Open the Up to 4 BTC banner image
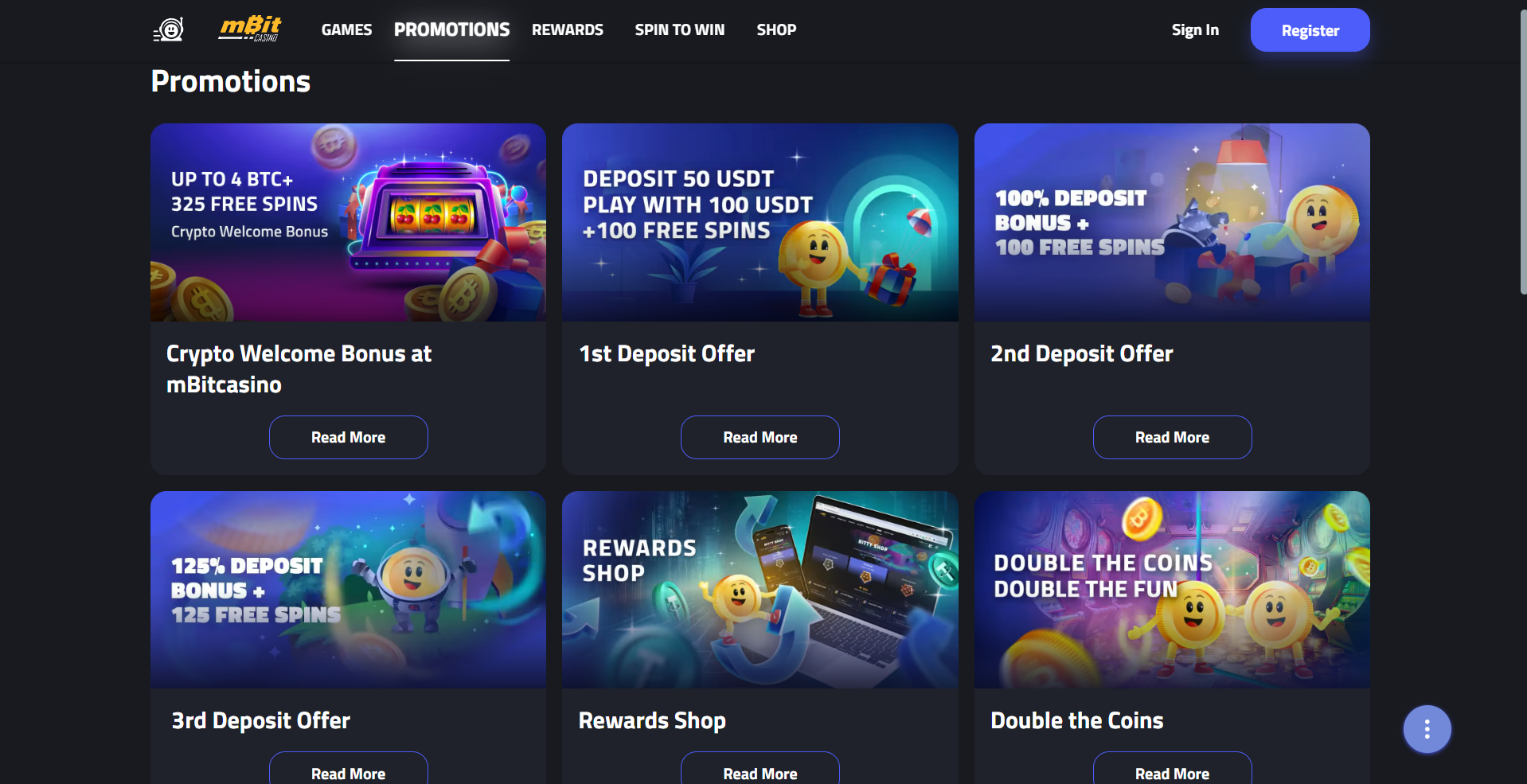This screenshot has height=784, width=1527. pyautogui.click(x=349, y=222)
